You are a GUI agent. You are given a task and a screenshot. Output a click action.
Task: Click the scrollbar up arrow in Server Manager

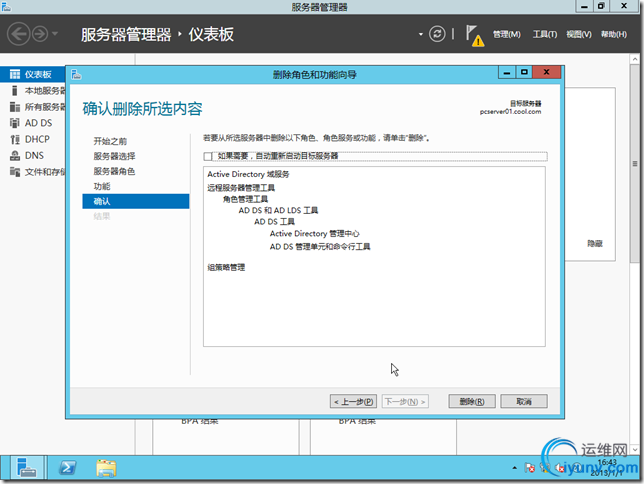tap(635, 59)
